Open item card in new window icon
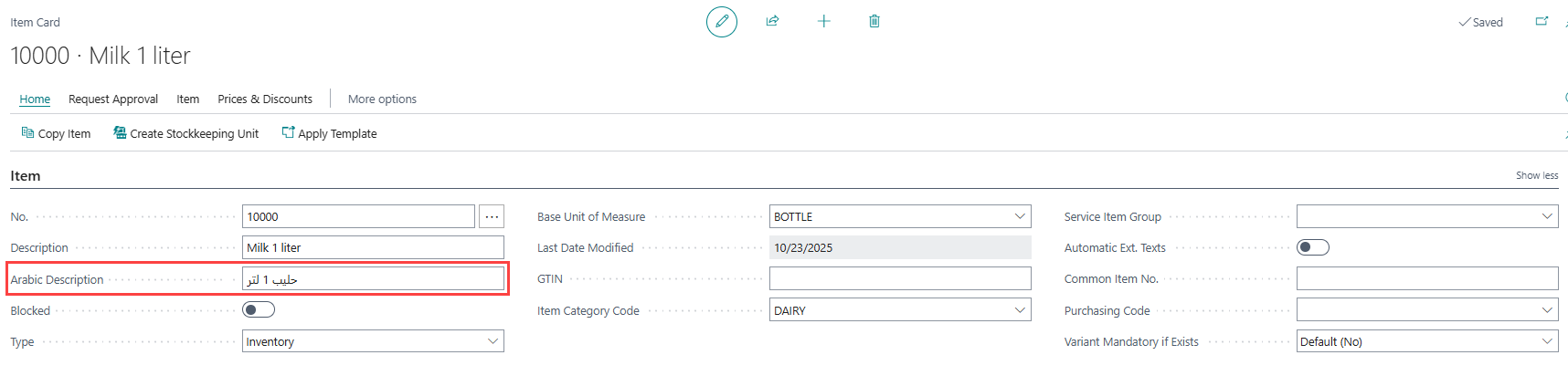 [1542, 21]
